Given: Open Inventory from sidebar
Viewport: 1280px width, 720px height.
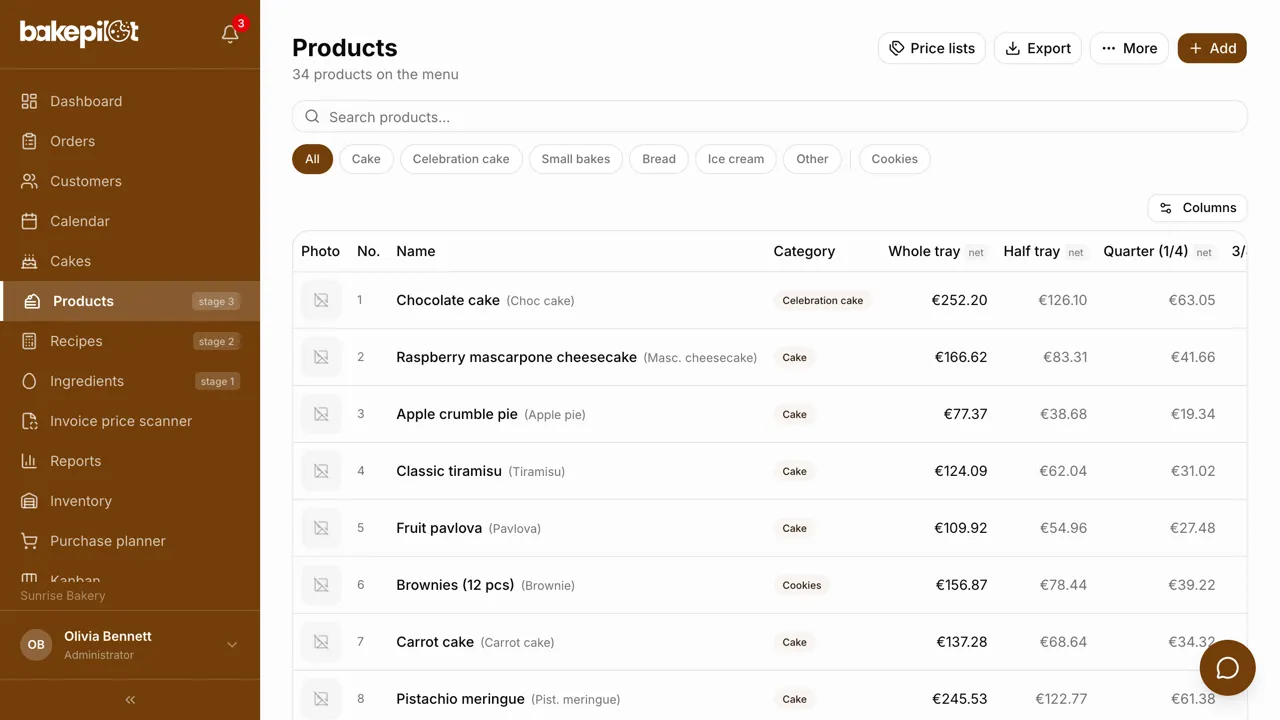Looking at the screenshot, I should coord(130,501).
